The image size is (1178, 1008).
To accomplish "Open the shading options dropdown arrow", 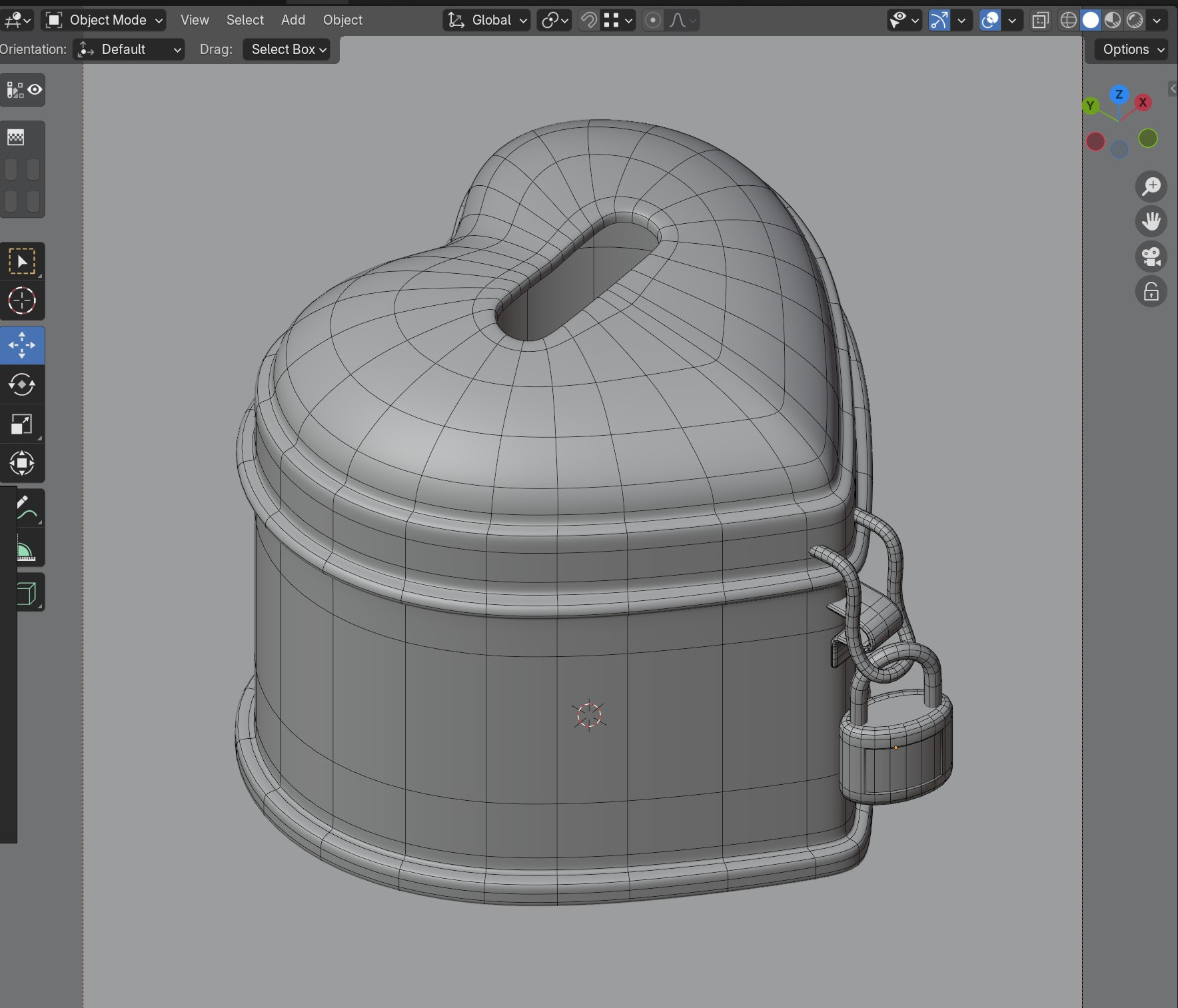I will point(1157,20).
